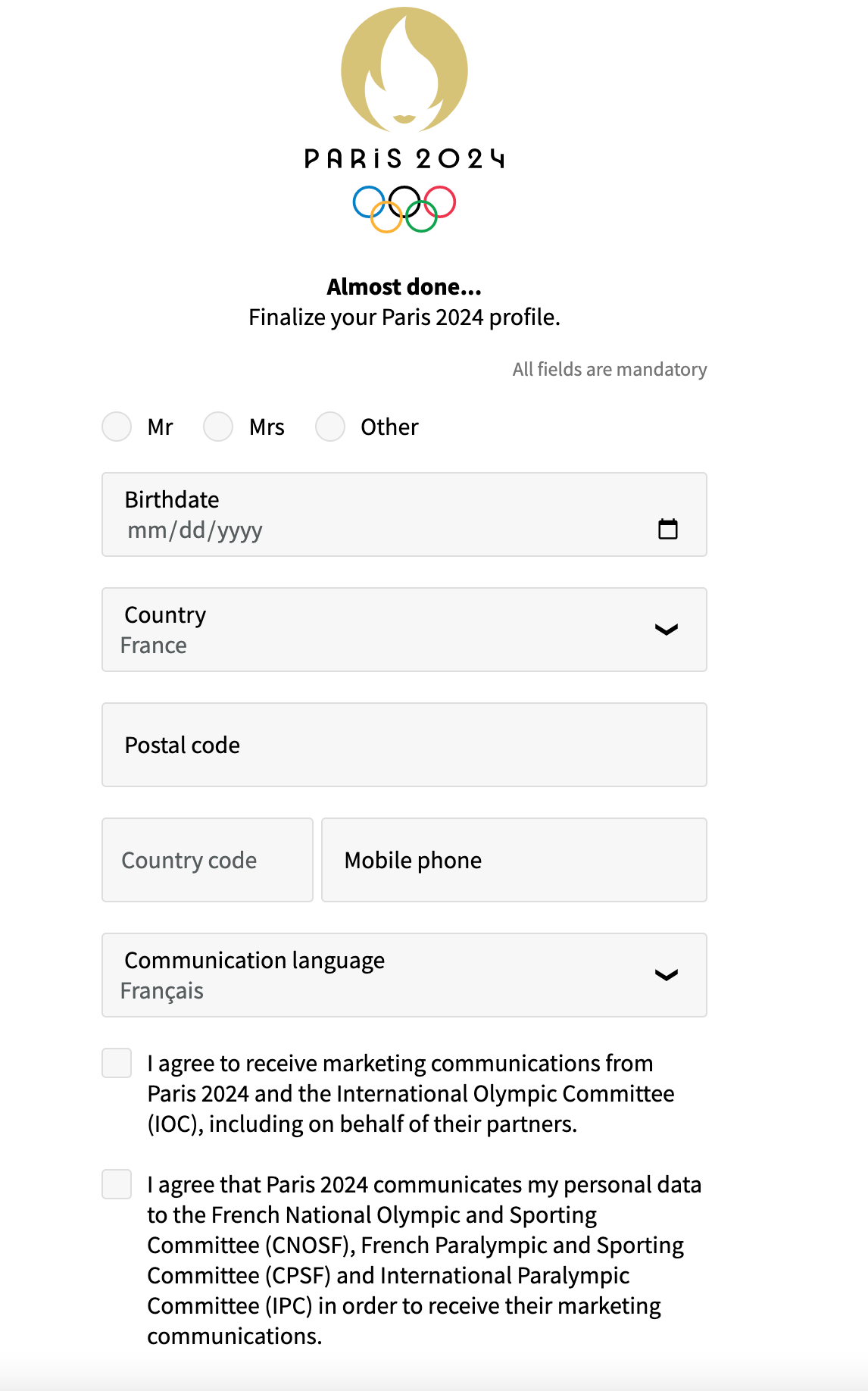Click the marketing communications agreement text
Viewport: 868px width, 1391px height.
click(x=411, y=1094)
